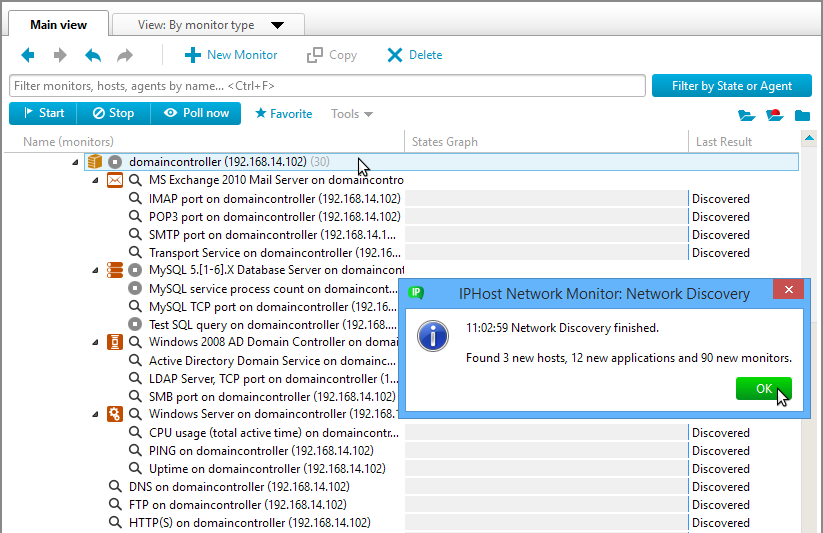Click the Stop button
823x533 pixels.
113,113
